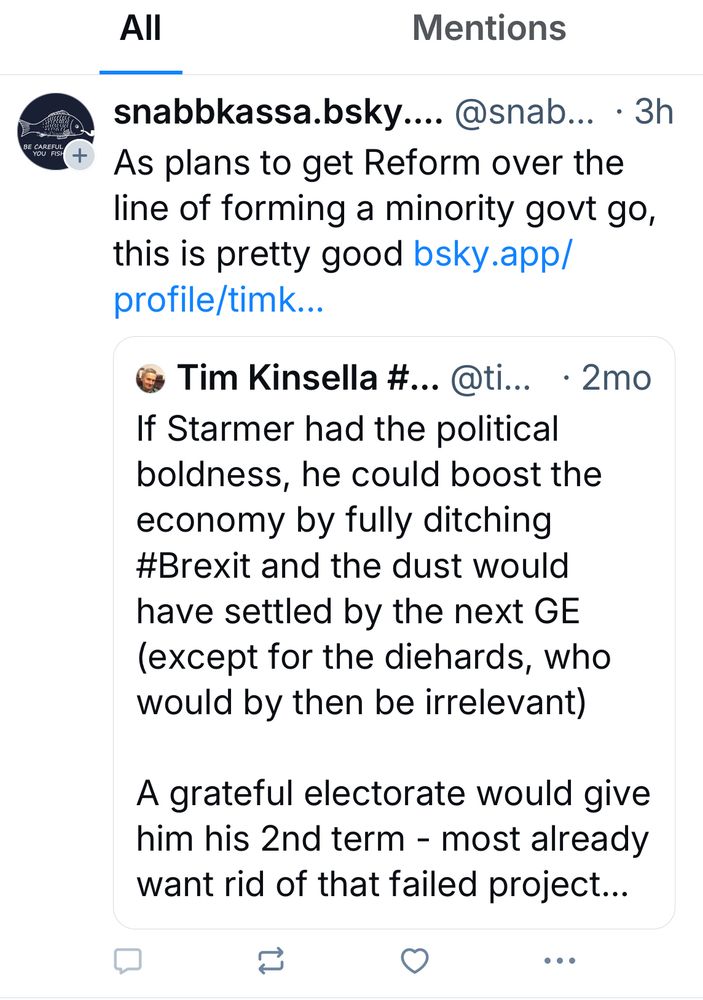Reply to the snabbkassa post
This screenshot has height=1000, width=703.
click(127, 962)
